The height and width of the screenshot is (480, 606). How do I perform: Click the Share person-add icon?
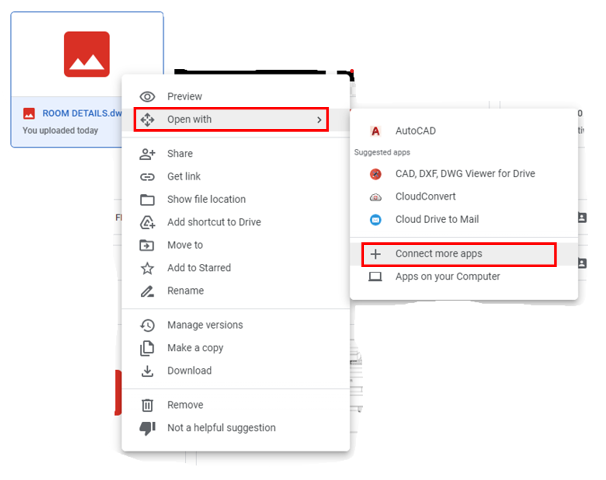(148, 154)
